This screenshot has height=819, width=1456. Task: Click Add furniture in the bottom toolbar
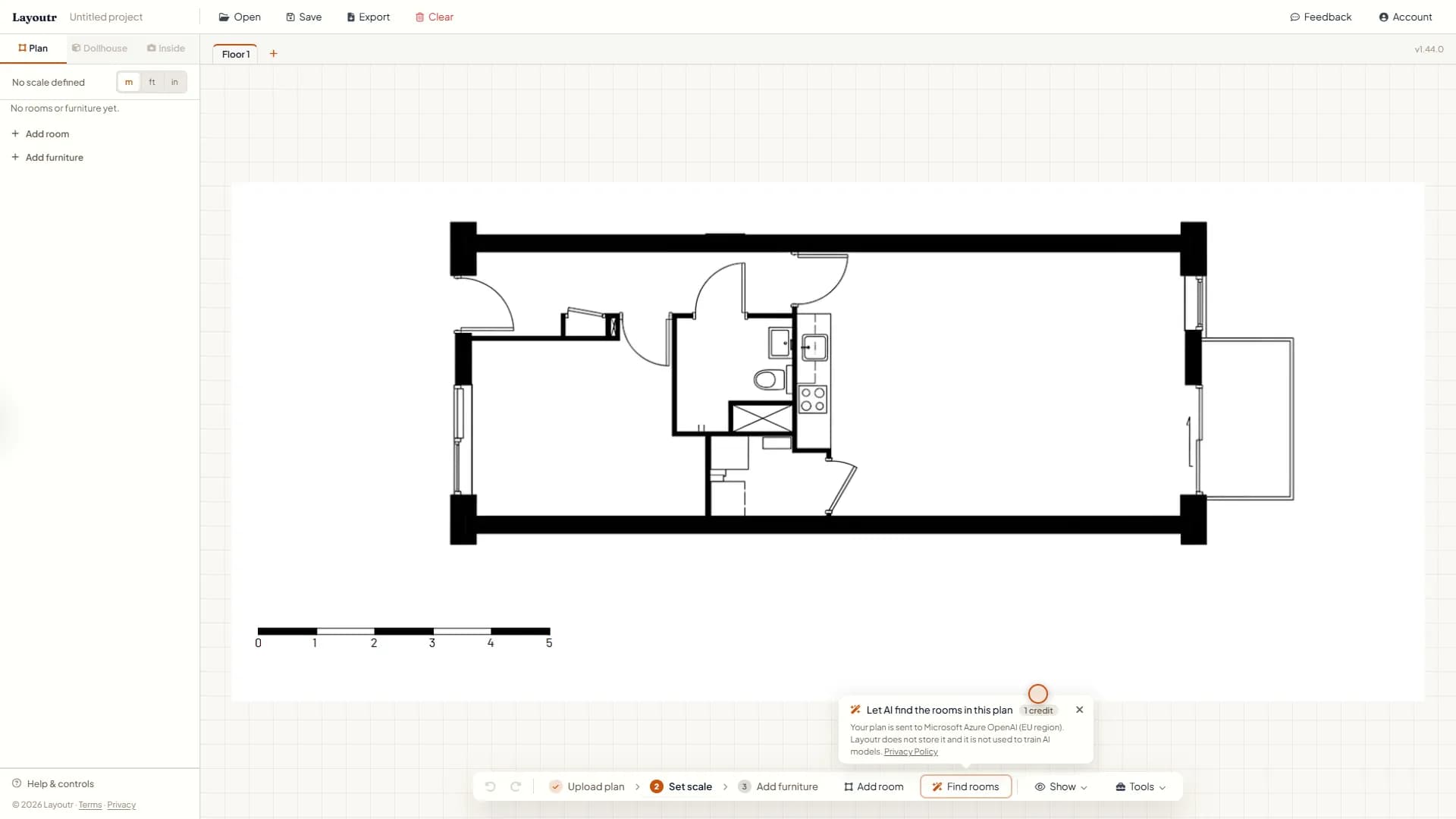tap(787, 786)
